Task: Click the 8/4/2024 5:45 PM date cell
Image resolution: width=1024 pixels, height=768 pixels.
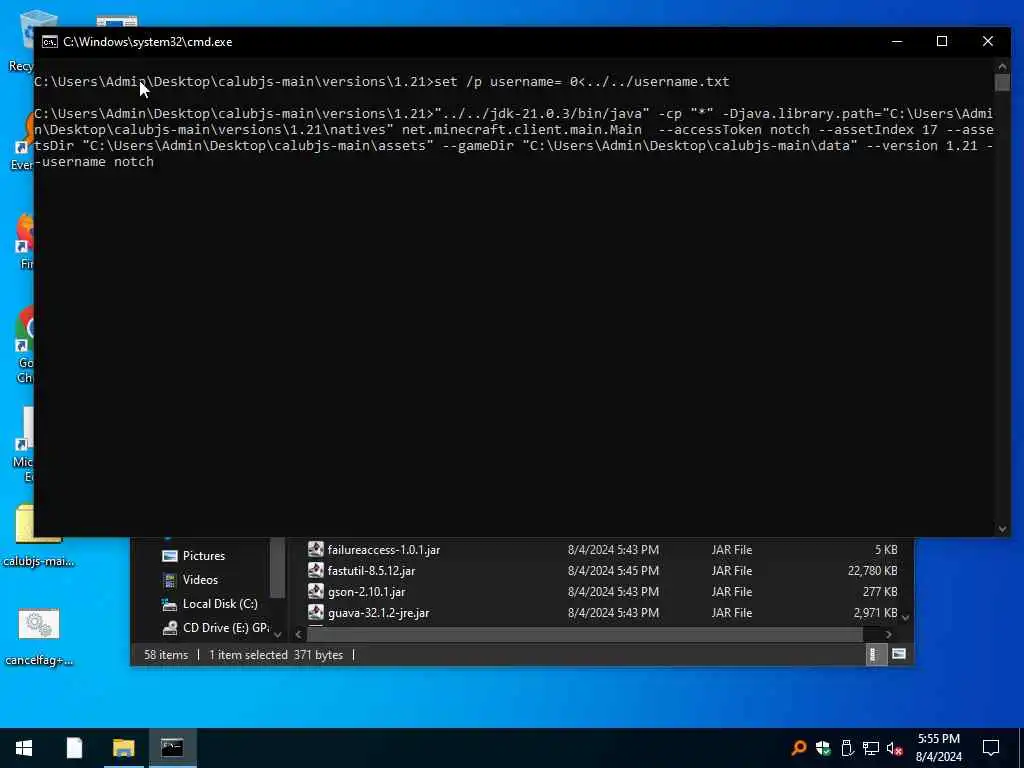Action: pos(613,571)
